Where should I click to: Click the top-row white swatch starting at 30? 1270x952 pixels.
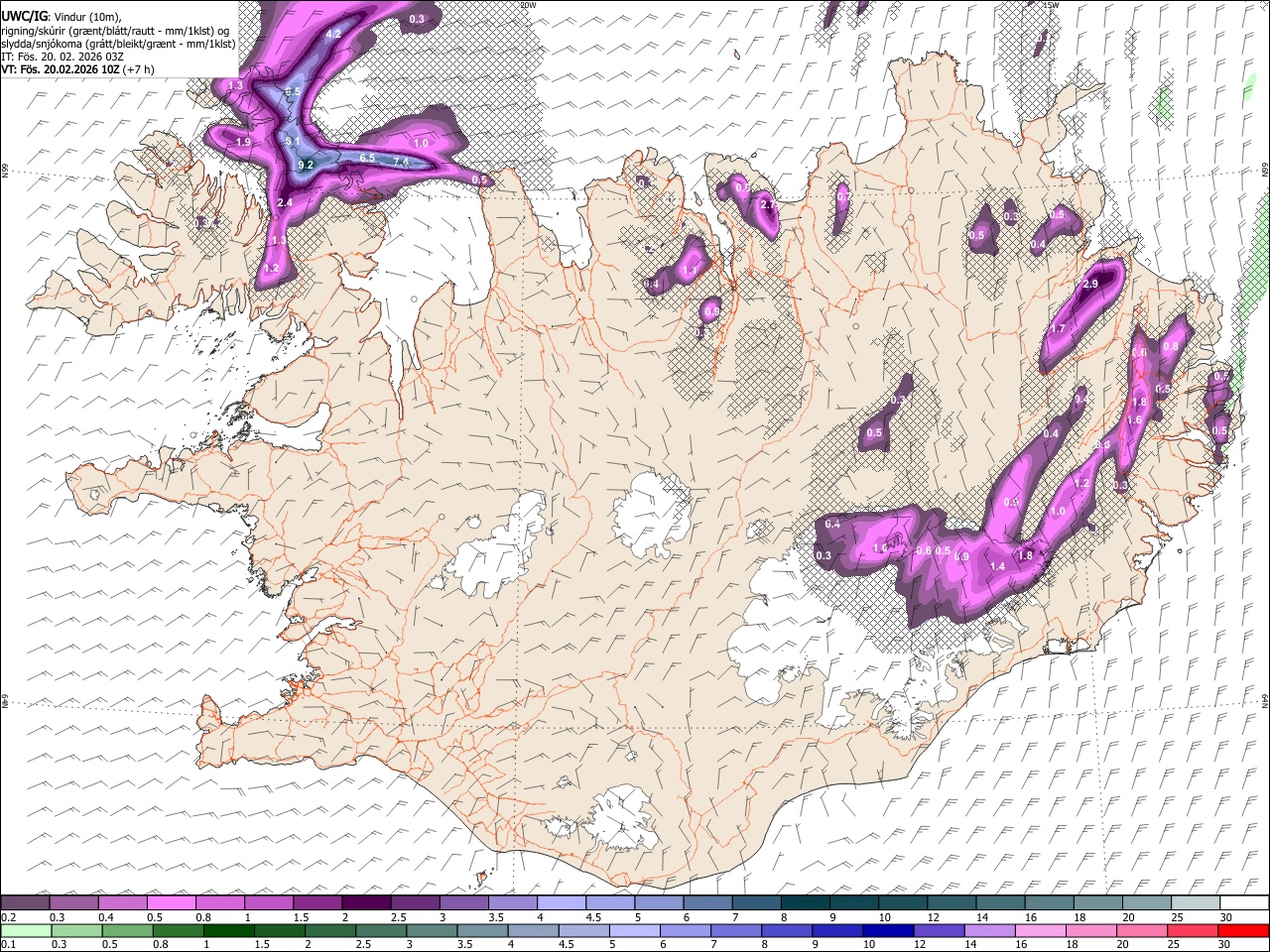tap(1244, 903)
